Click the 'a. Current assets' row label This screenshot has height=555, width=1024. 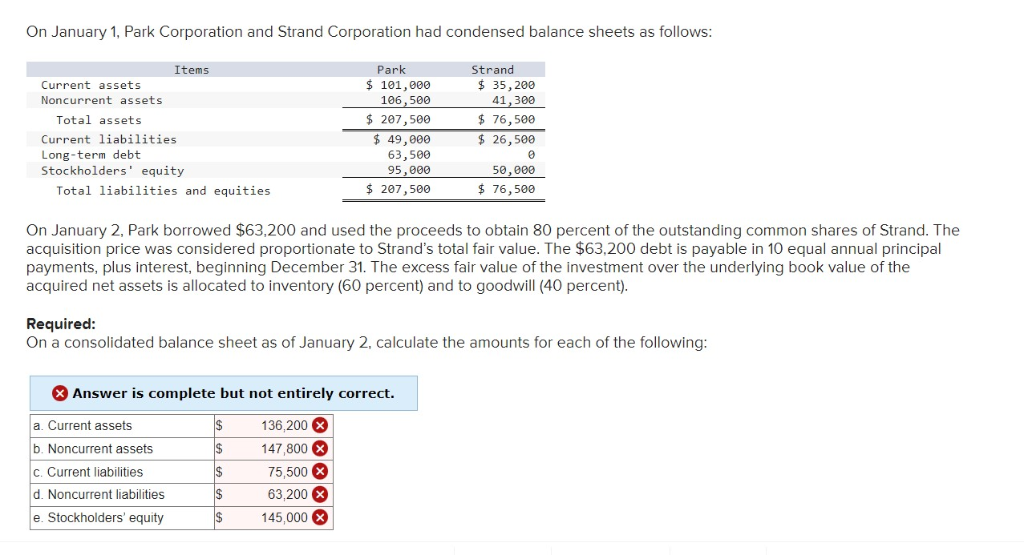[x=82, y=426]
